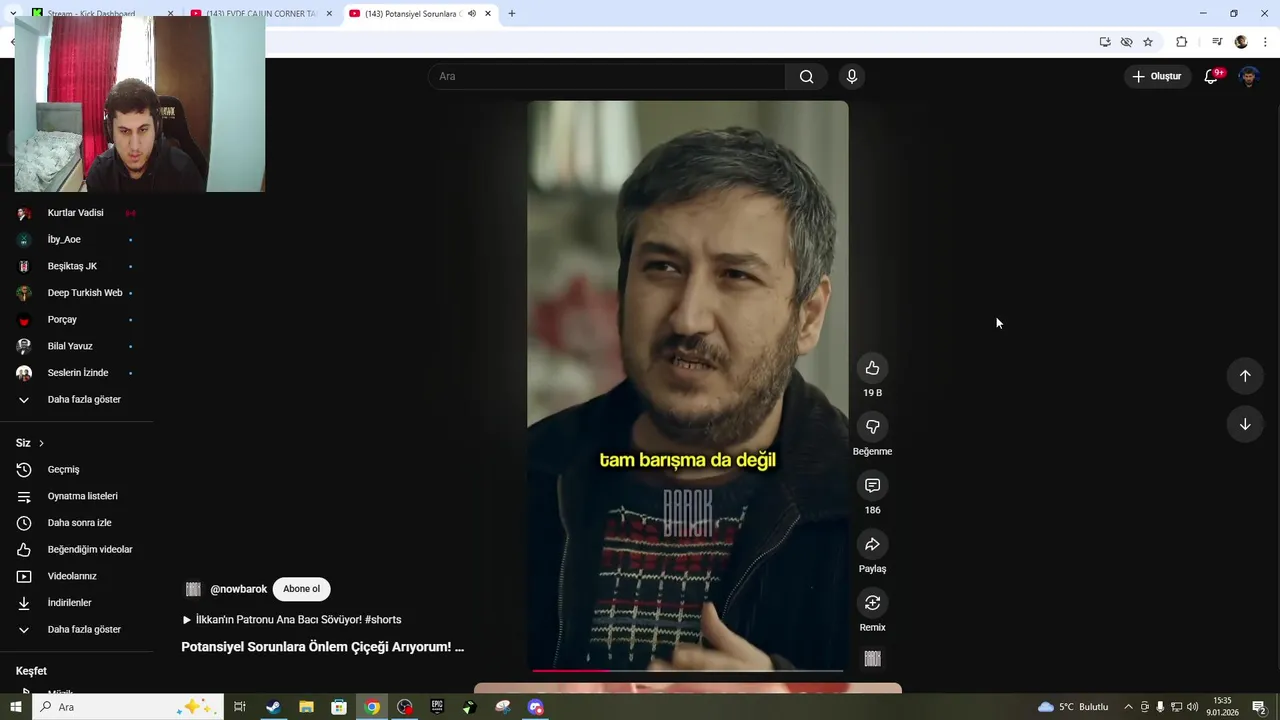Open a new browser tab
Image resolution: width=1280 pixels, height=720 pixels.
[x=512, y=14]
